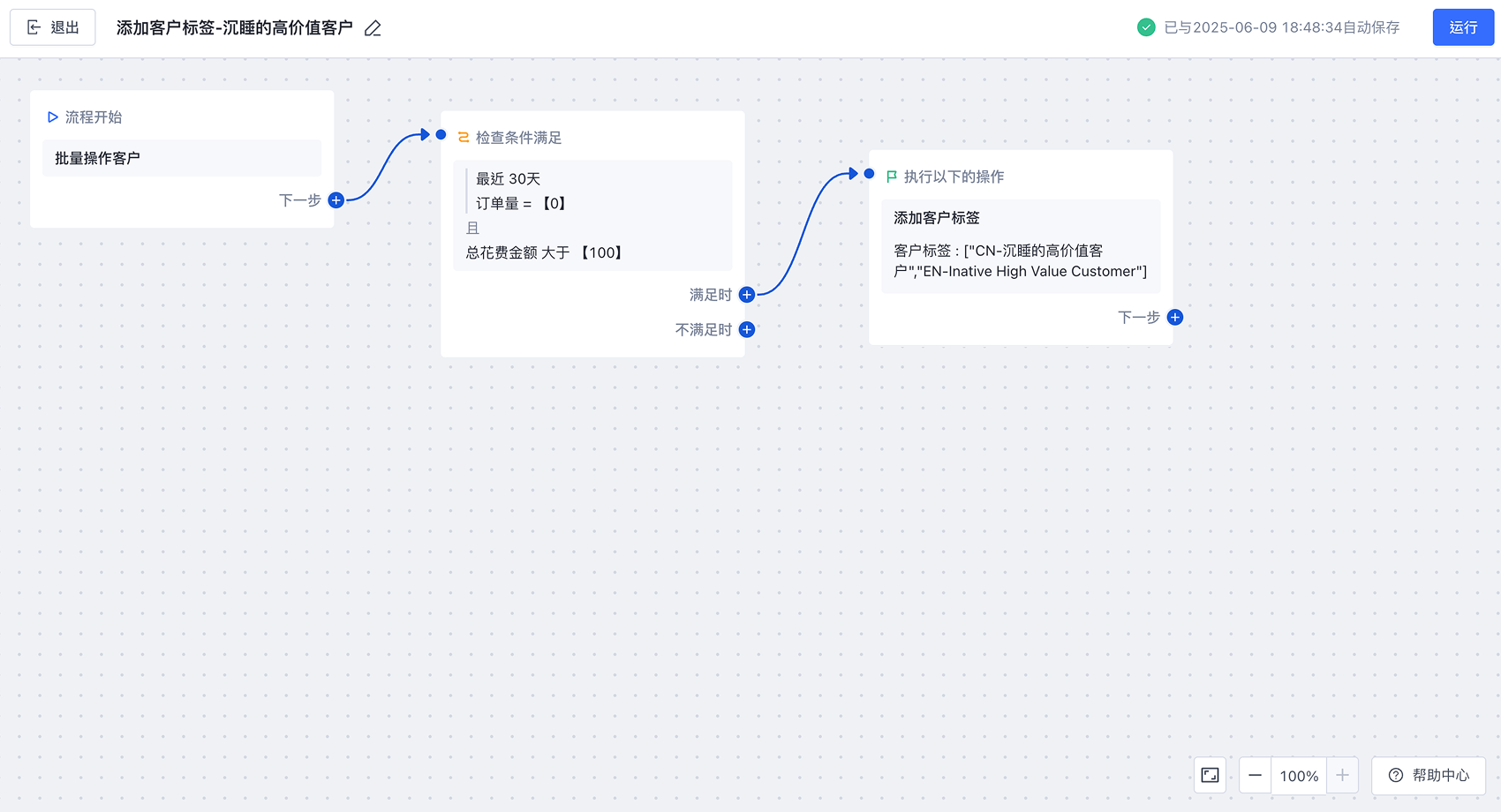Click the 退出 exit button

(53, 27)
